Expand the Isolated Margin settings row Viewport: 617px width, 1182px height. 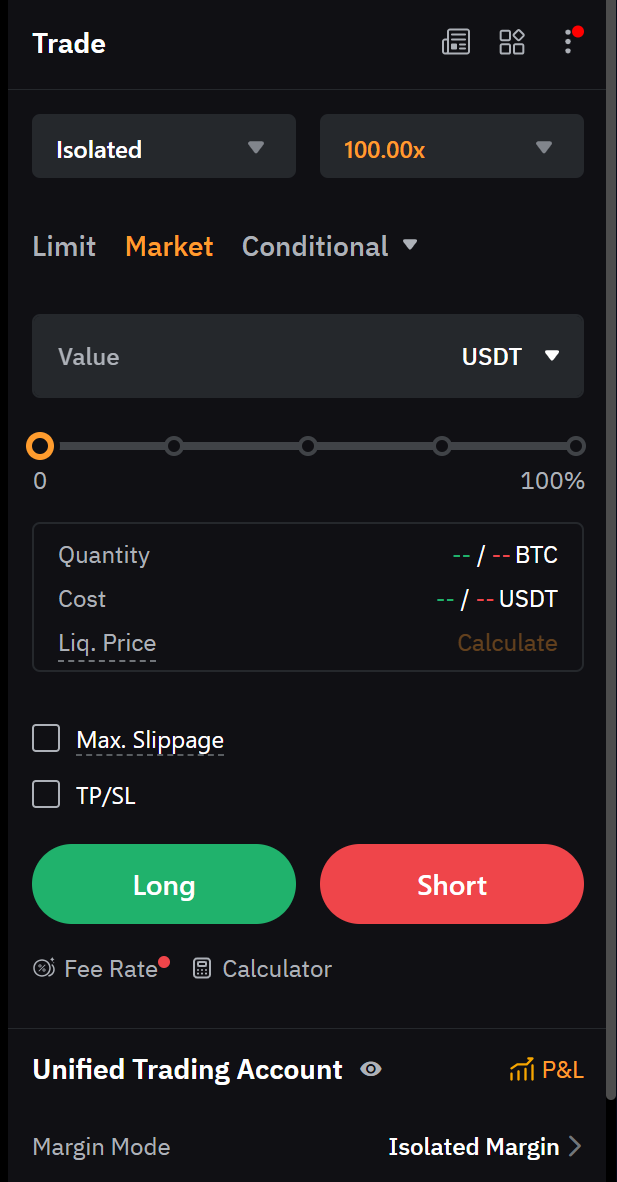(487, 1147)
